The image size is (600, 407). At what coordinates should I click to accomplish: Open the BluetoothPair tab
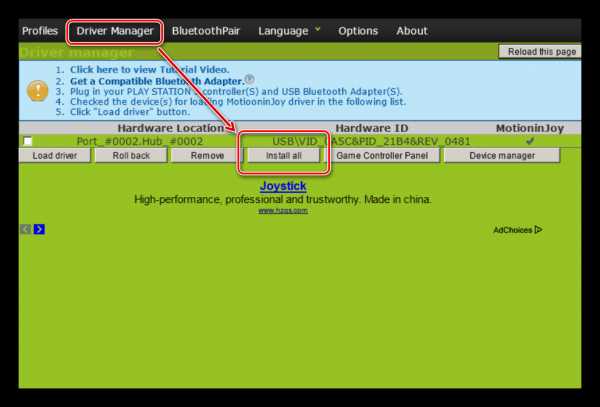(x=206, y=31)
